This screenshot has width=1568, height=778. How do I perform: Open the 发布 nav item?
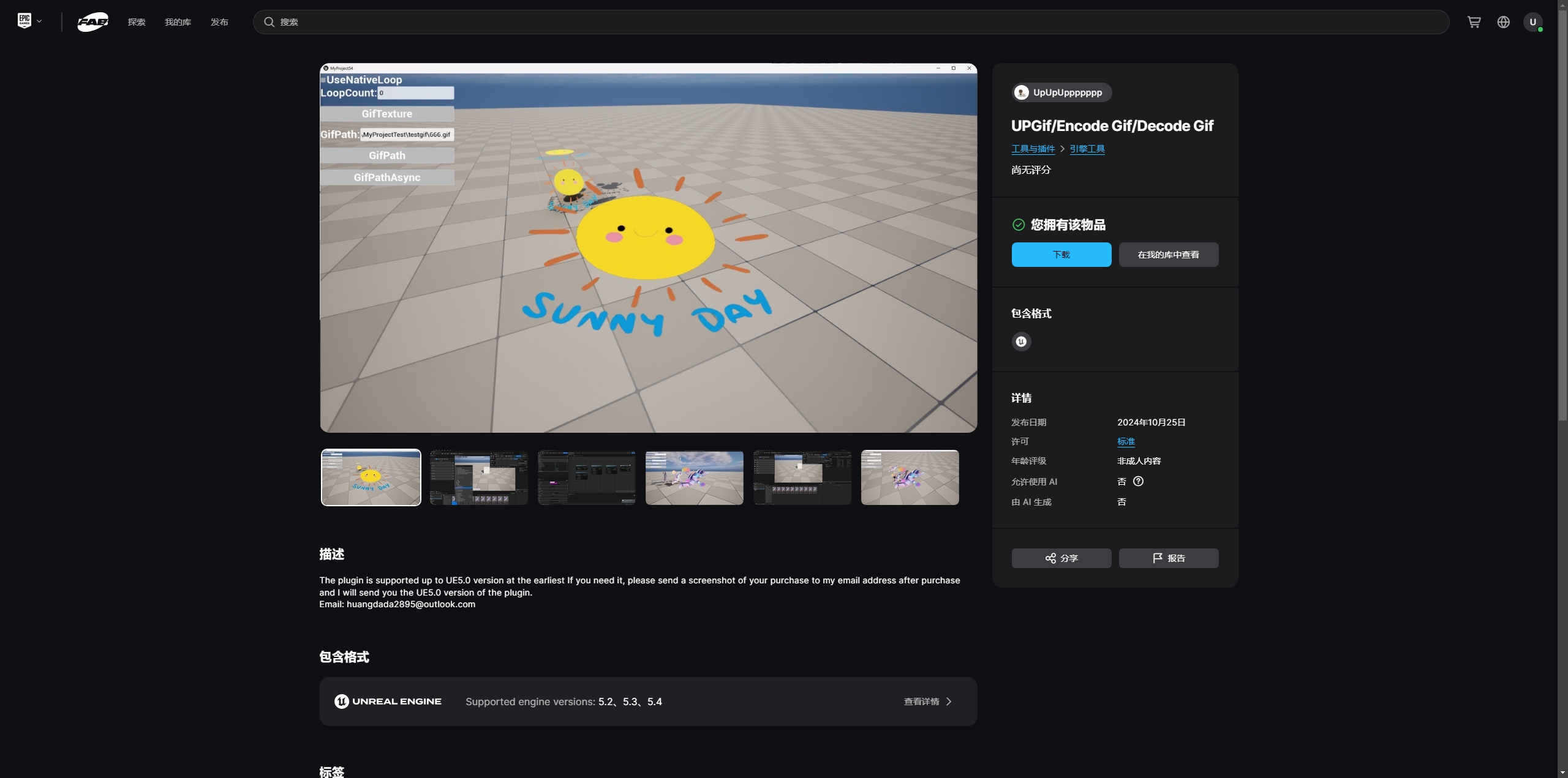point(219,22)
